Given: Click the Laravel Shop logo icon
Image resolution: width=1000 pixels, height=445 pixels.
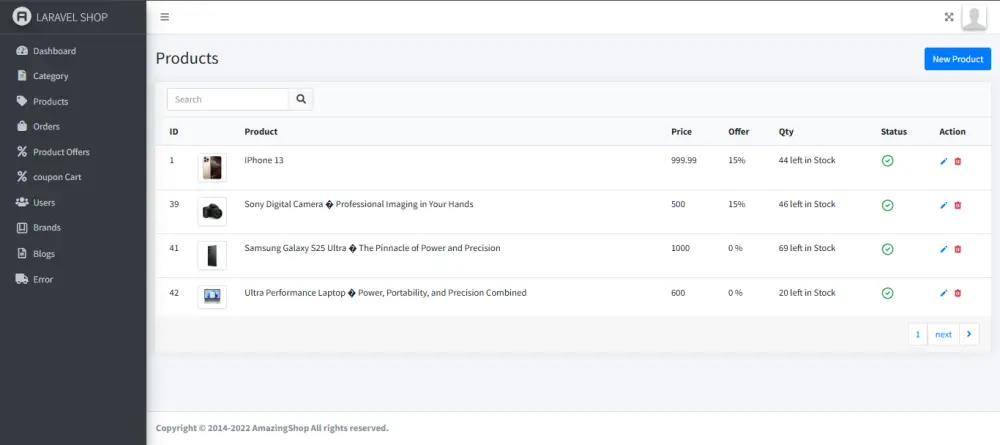Looking at the screenshot, I should click(x=22, y=17).
